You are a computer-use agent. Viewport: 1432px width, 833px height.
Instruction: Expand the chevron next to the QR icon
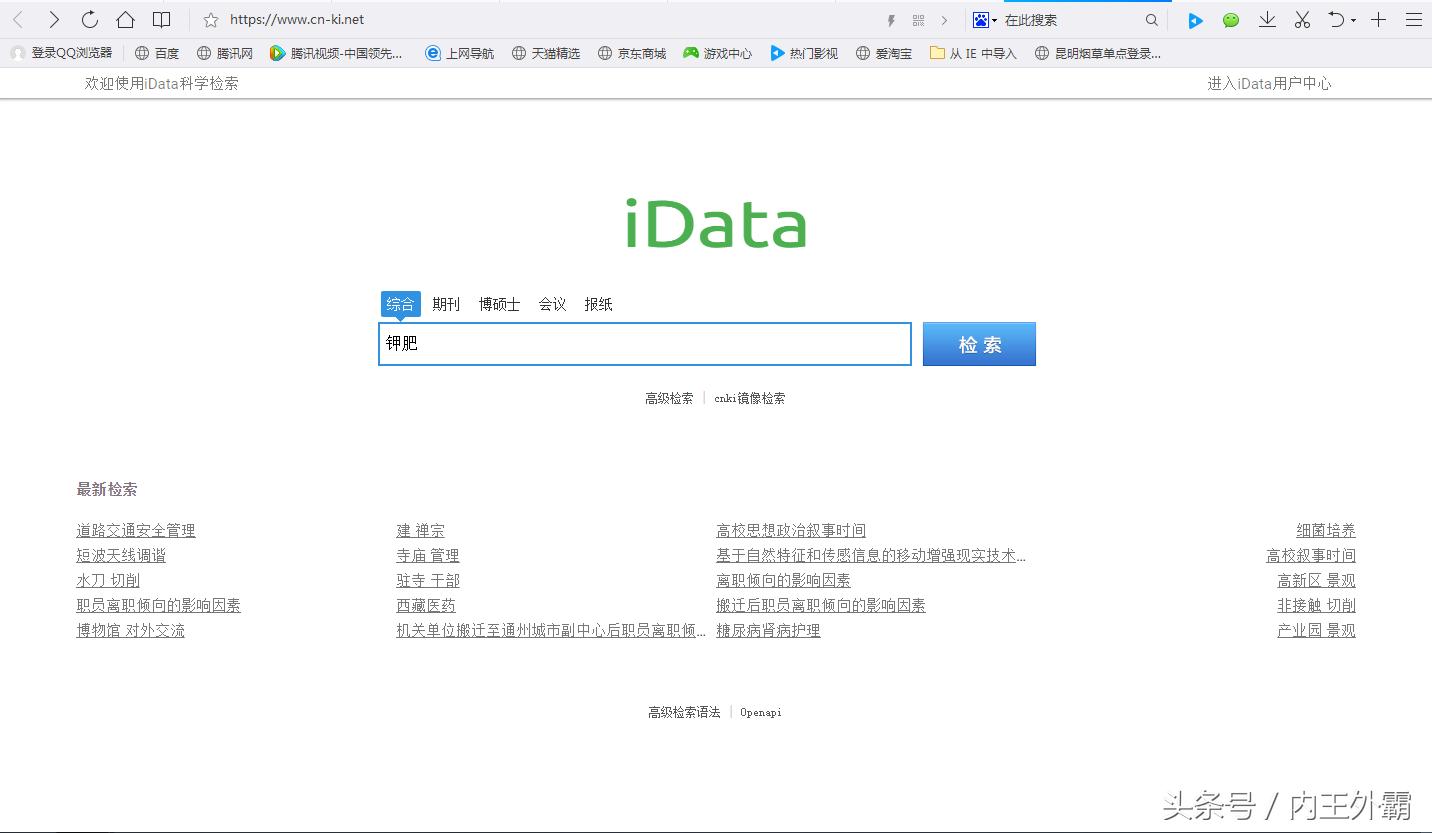pos(945,19)
